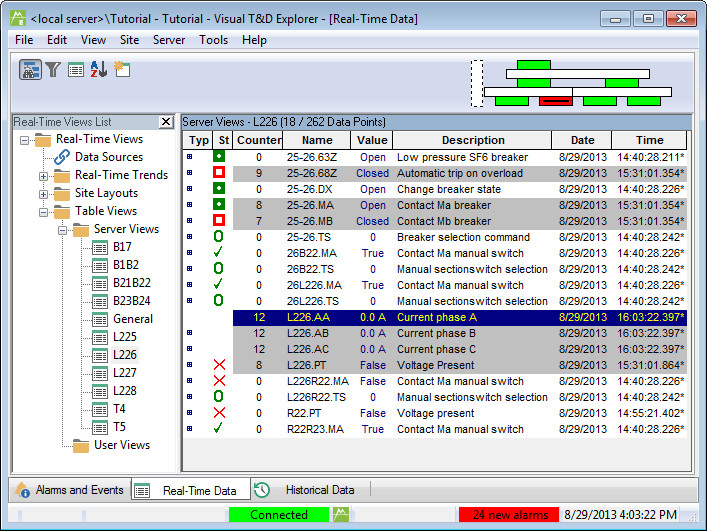This screenshot has width=707, height=531.
Task: Collapse the Real-Time Views root node
Action: click(x=24, y=140)
